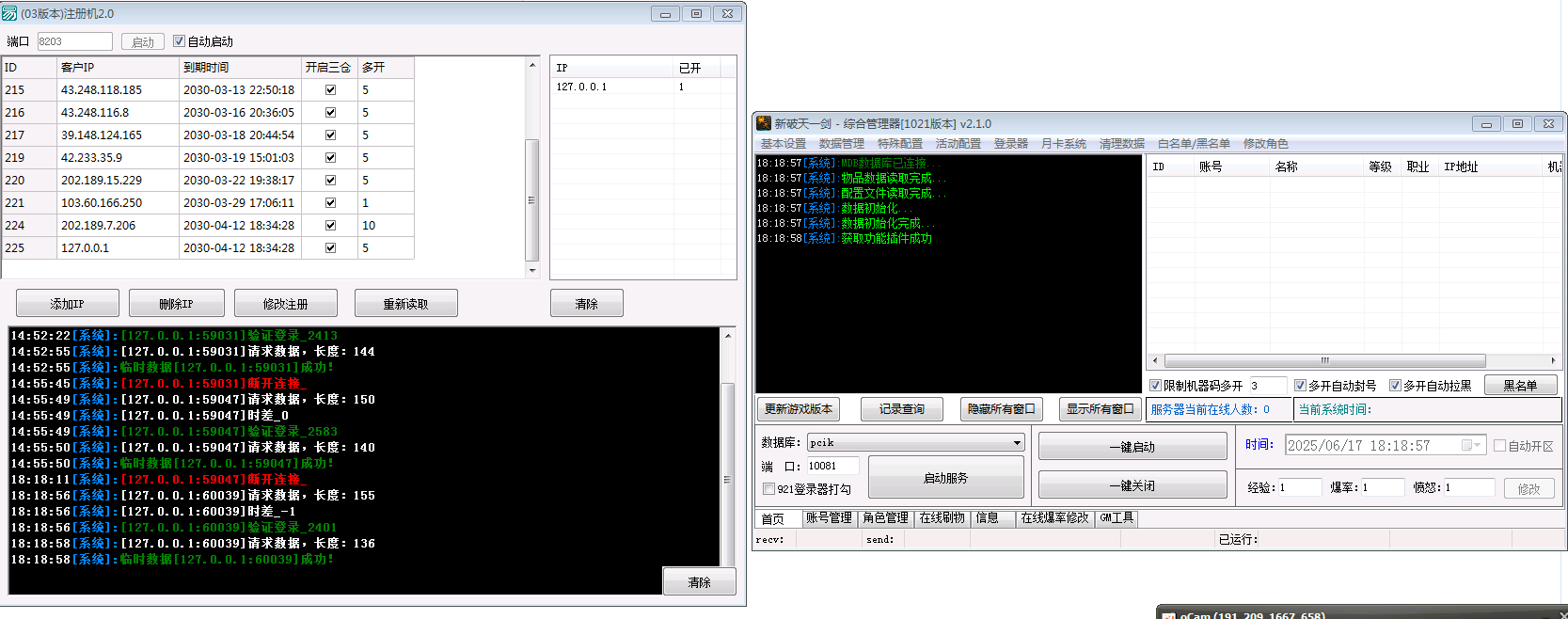Click the 隐藏所有窗口 button

click(x=1002, y=409)
